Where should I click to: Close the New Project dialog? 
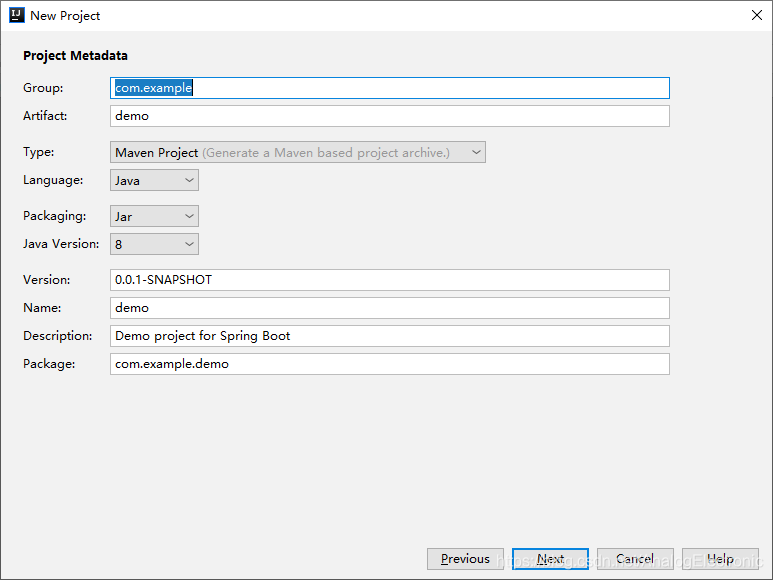[757, 15]
